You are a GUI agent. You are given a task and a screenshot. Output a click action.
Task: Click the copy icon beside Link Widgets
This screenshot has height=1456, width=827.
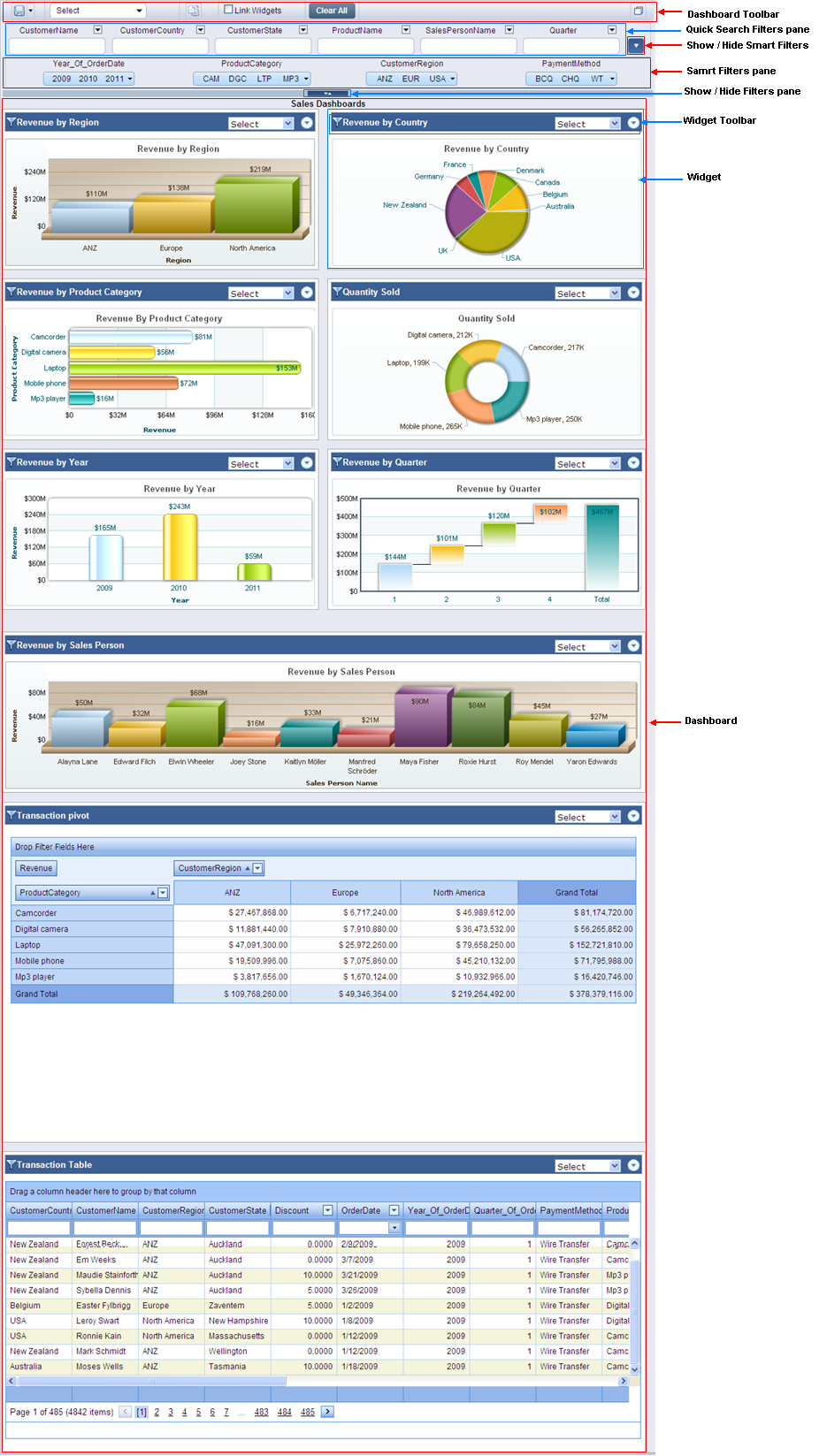[x=194, y=11]
